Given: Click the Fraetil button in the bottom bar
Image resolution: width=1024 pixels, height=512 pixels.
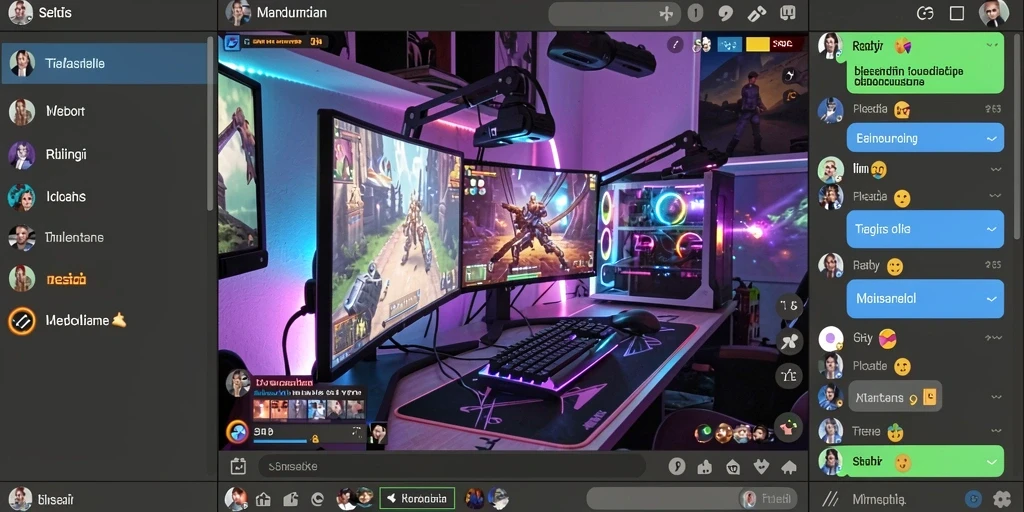Looking at the screenshot, I should pos(767,498).
